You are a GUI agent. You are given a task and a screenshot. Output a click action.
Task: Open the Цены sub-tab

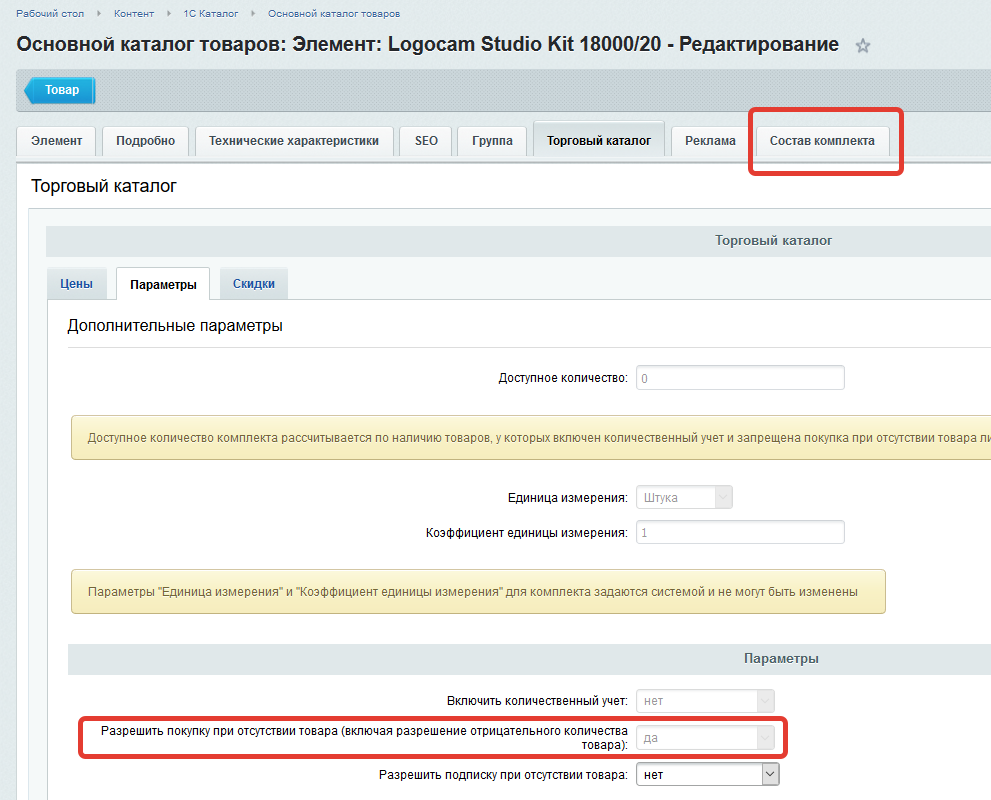click(x=76, y=284)
